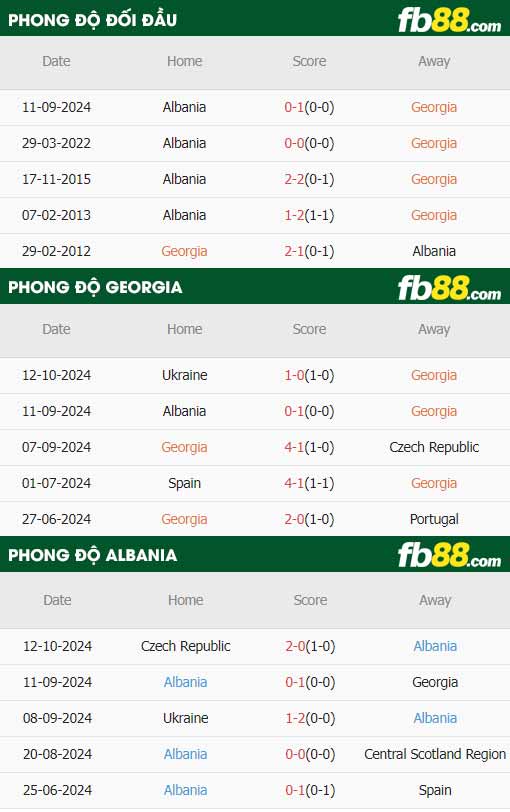
Task: Click the Date column header in head-to-head table
Action: [x=56, y=61]
